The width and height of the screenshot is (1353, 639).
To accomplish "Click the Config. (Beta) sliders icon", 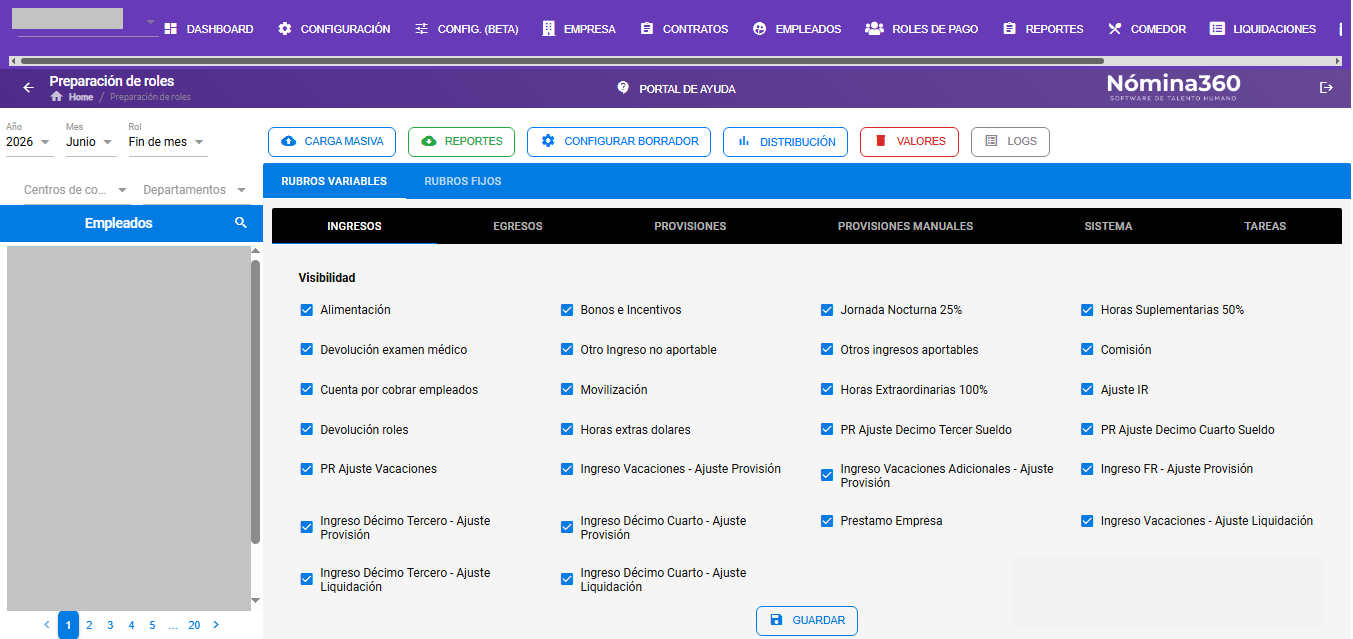I will coord(422,29).
